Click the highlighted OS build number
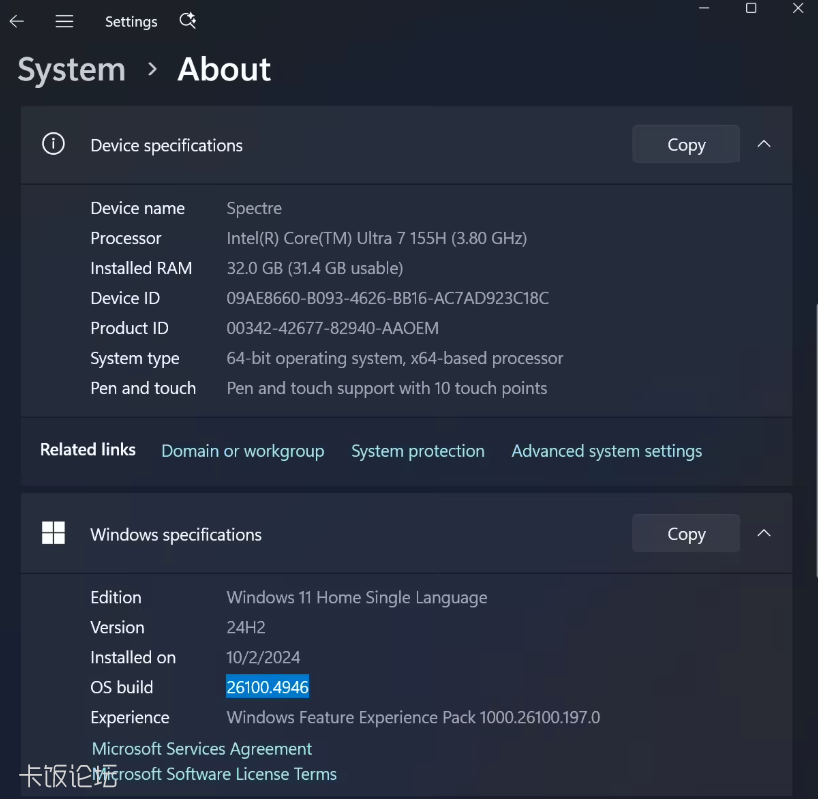 (268, 687)
